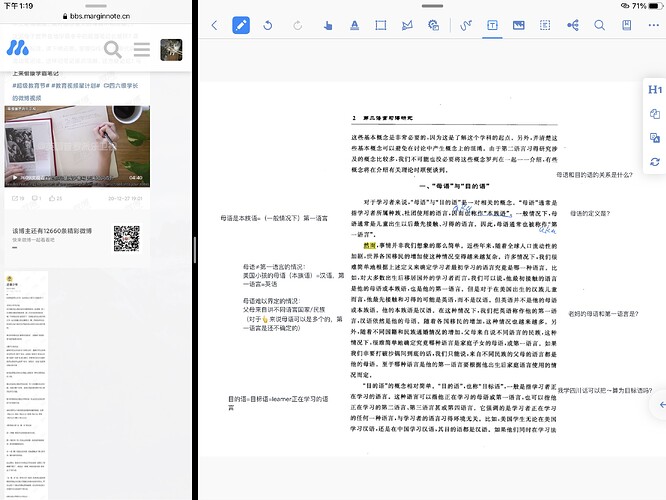
Task: Select margin question 老妈的母语和第一语言是?
Action: pos(603,314)
